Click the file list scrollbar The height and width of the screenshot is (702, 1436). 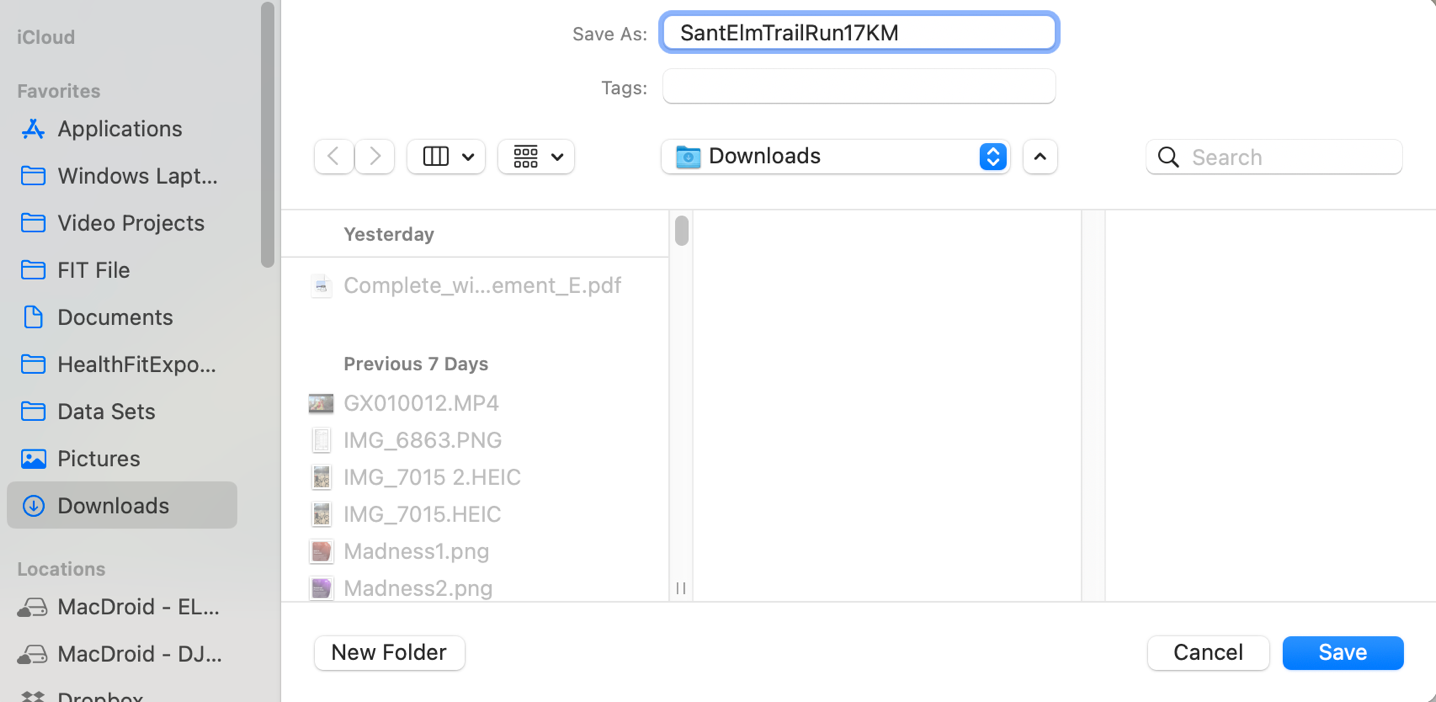(x=681, y=231)
